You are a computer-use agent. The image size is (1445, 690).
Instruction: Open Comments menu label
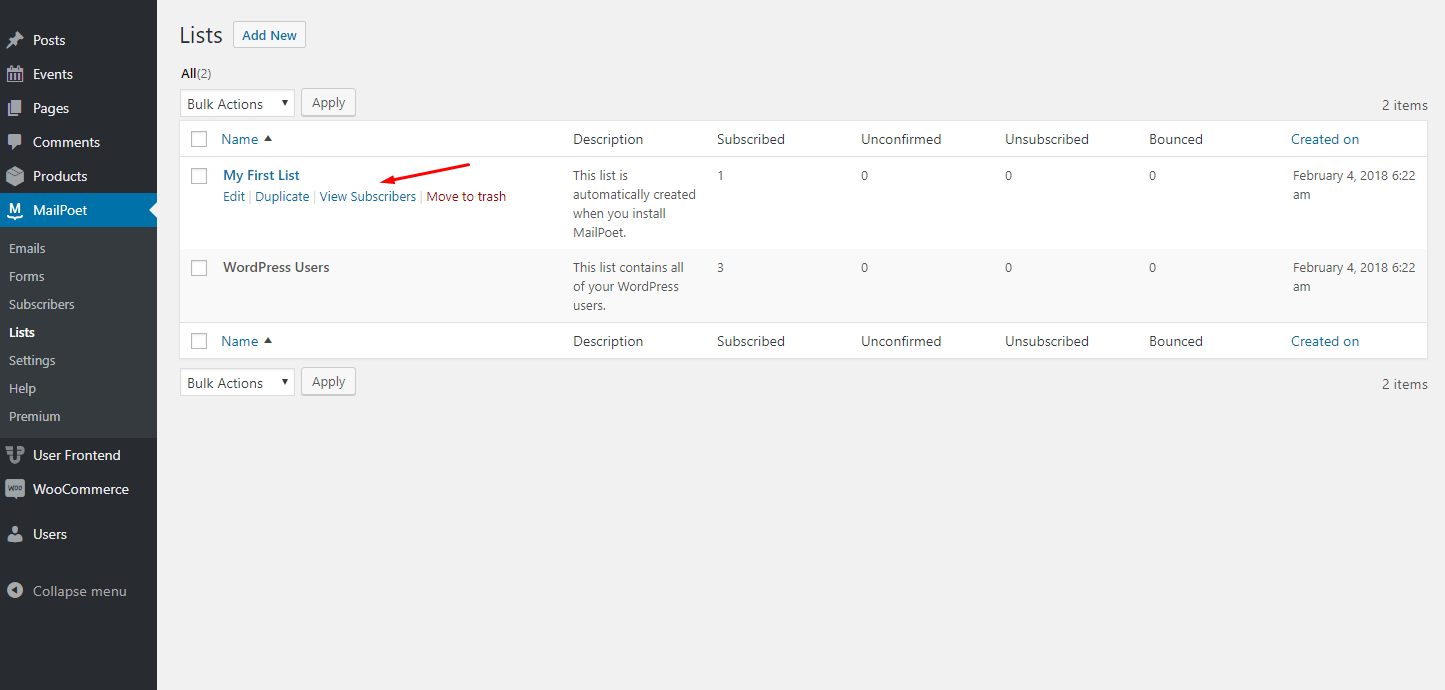coord(66,142)
